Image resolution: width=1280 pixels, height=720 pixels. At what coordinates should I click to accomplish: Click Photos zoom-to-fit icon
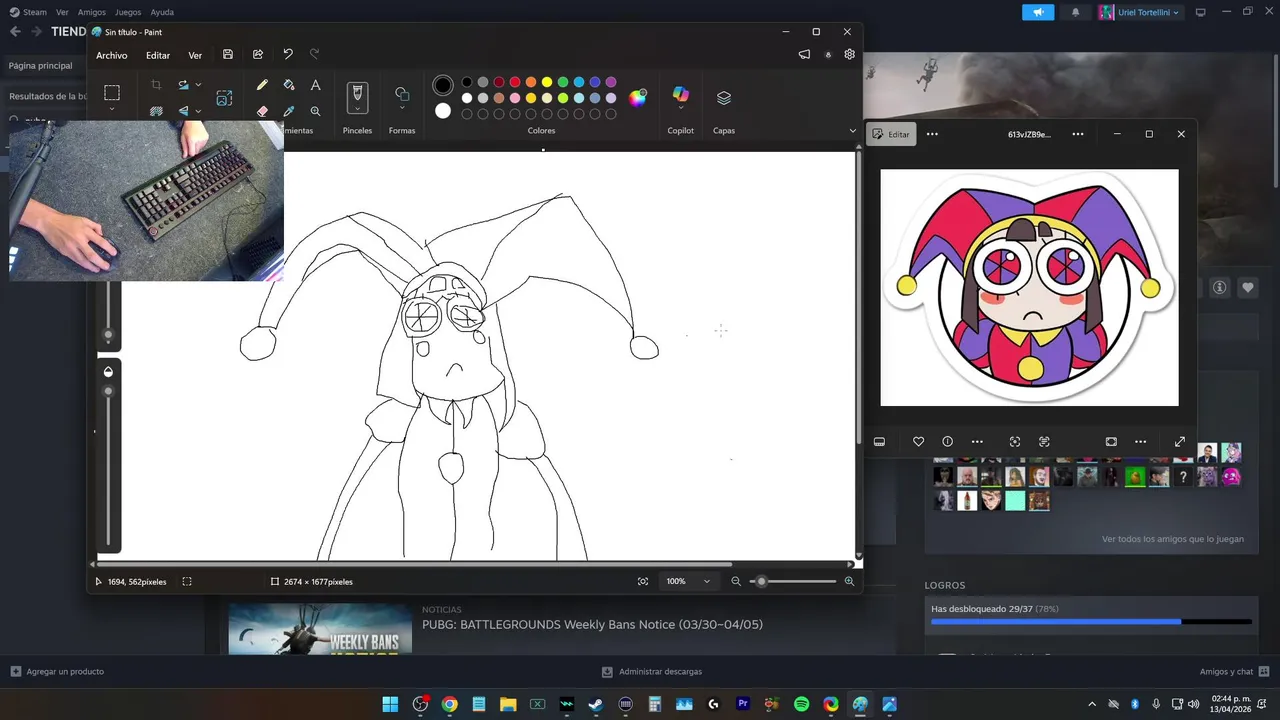(x=1111, y=441)
